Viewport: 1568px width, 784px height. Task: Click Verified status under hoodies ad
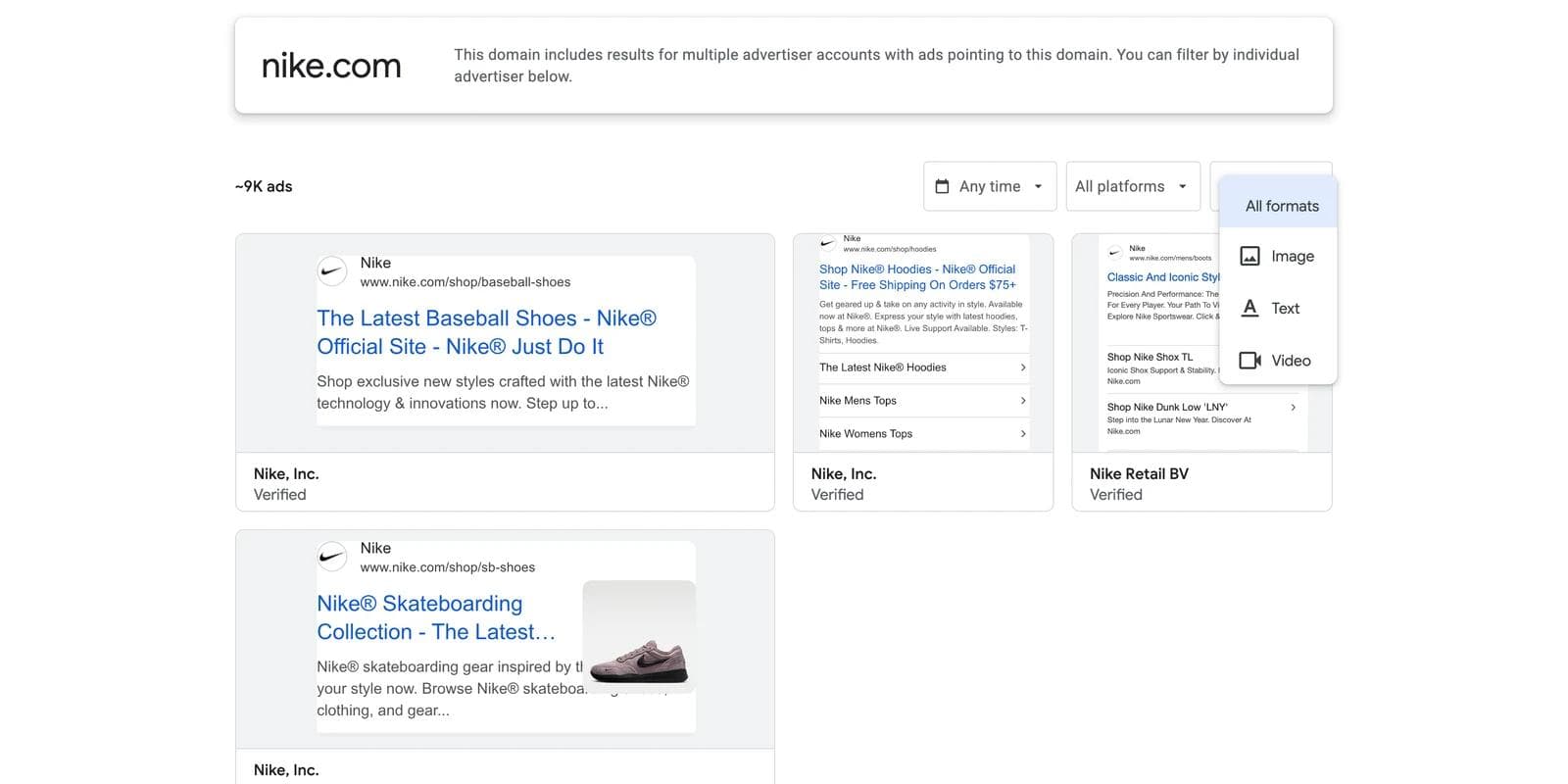pyautogui.click(x=838, y=495)
